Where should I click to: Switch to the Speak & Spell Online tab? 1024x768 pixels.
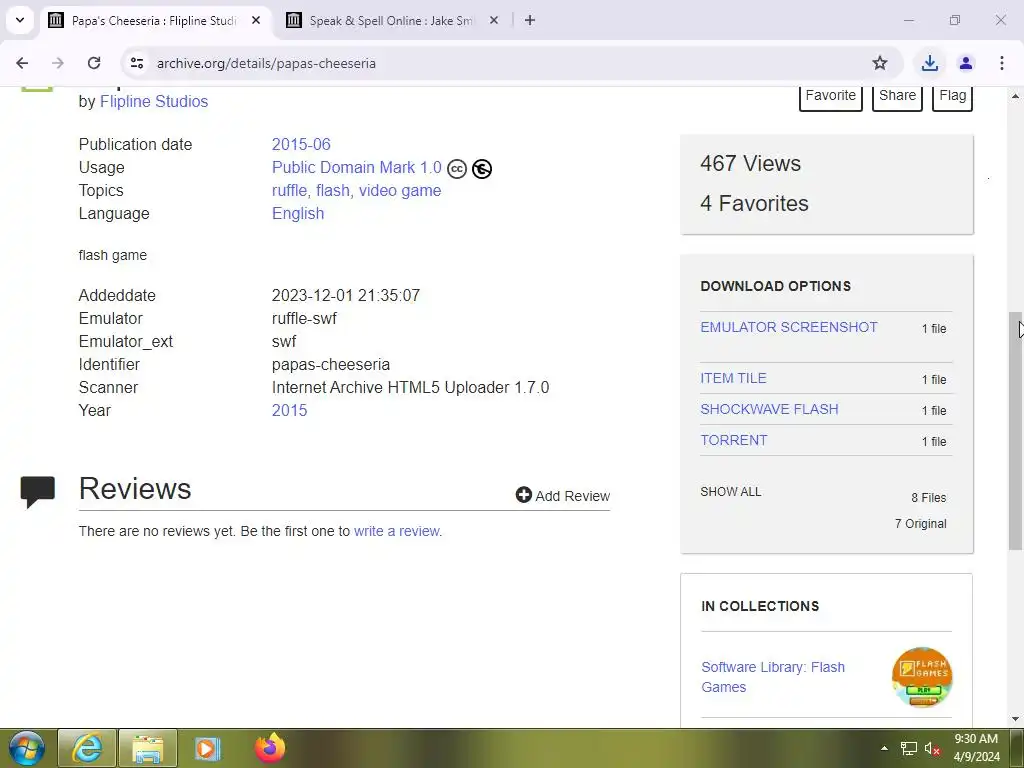tap(391, 20)
